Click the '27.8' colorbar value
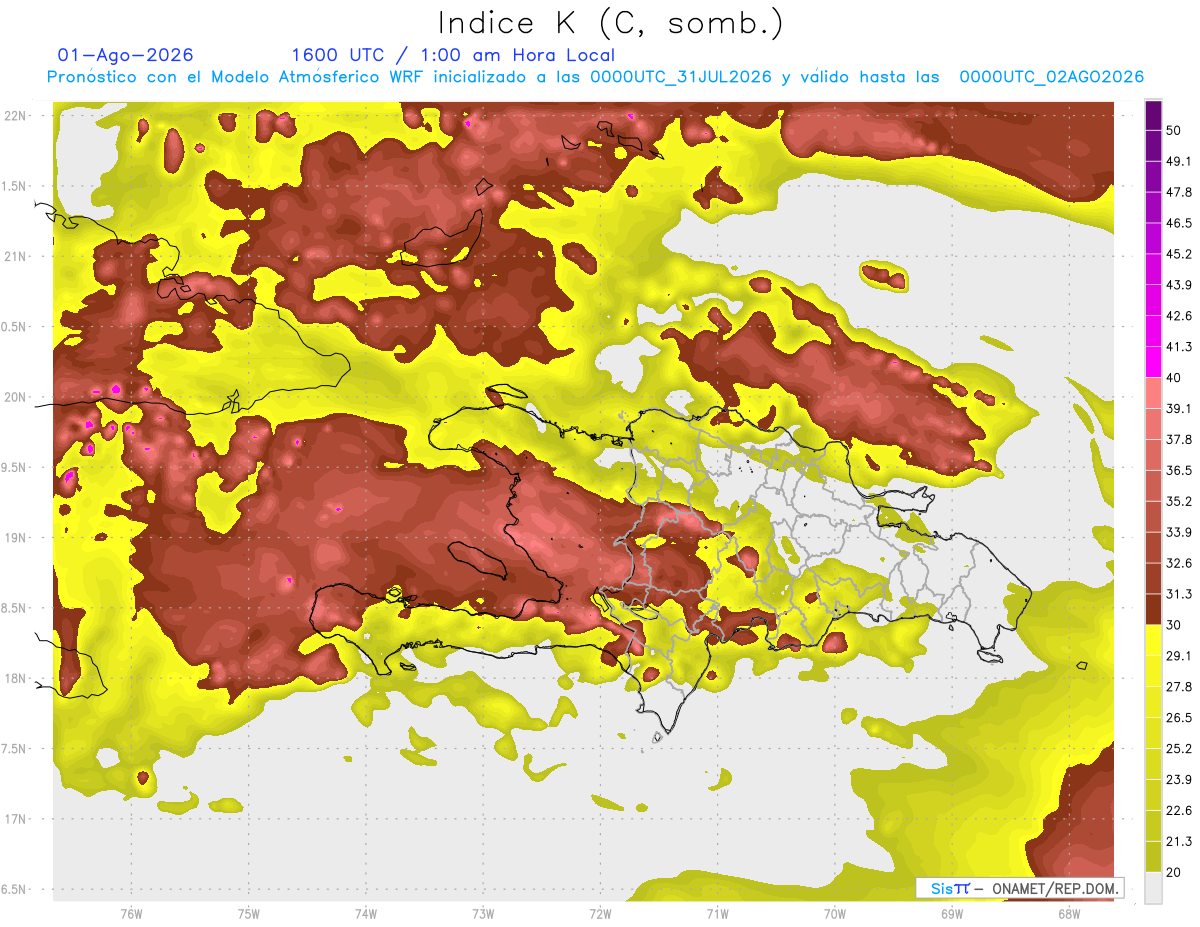Viewport: 1200px width, 927px height. 1179,687
